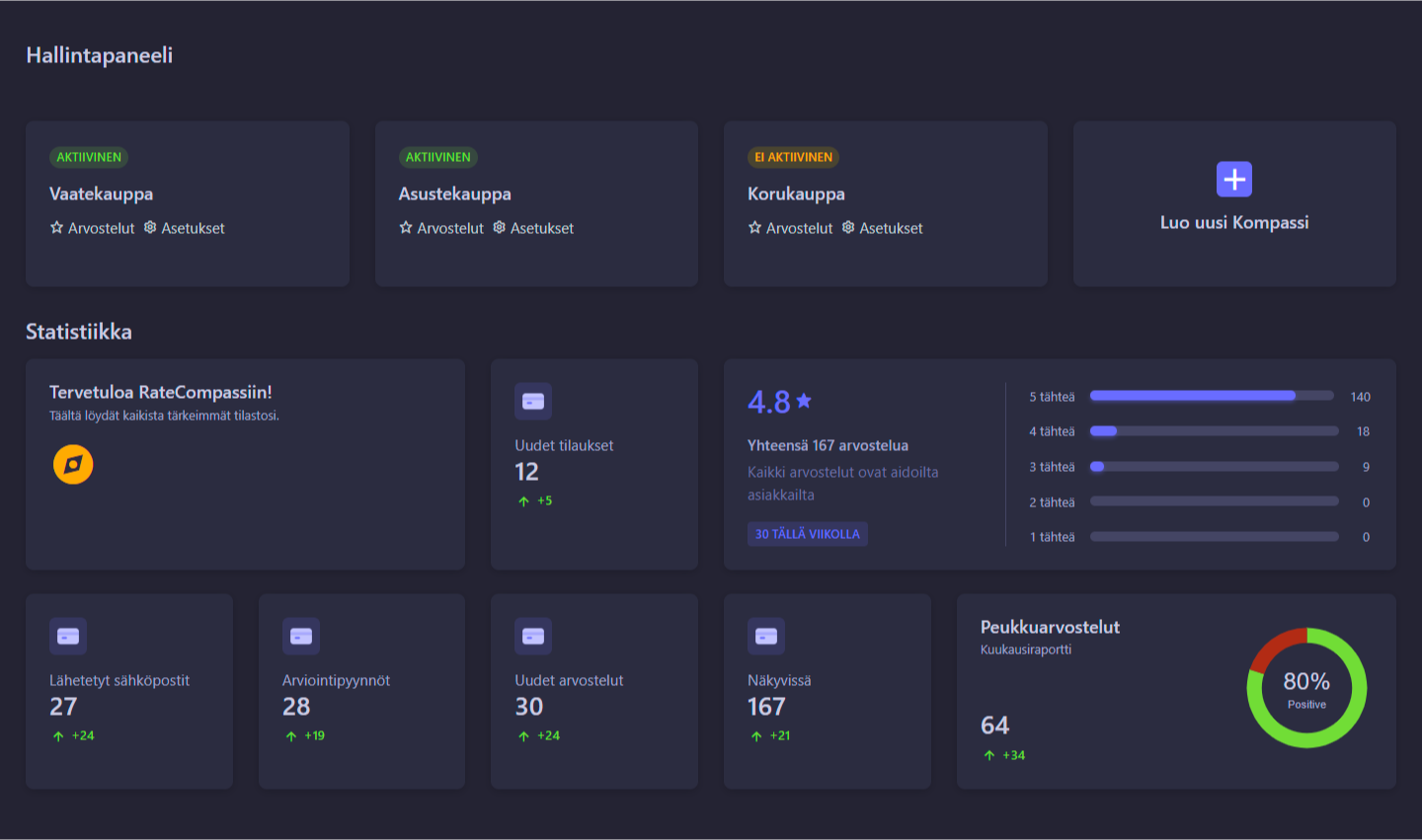The height and width of the screenshot is (840, 1422).
Task: Click the star icon beside Vaatekauppa Arvostelut
Action: (57, 227)
